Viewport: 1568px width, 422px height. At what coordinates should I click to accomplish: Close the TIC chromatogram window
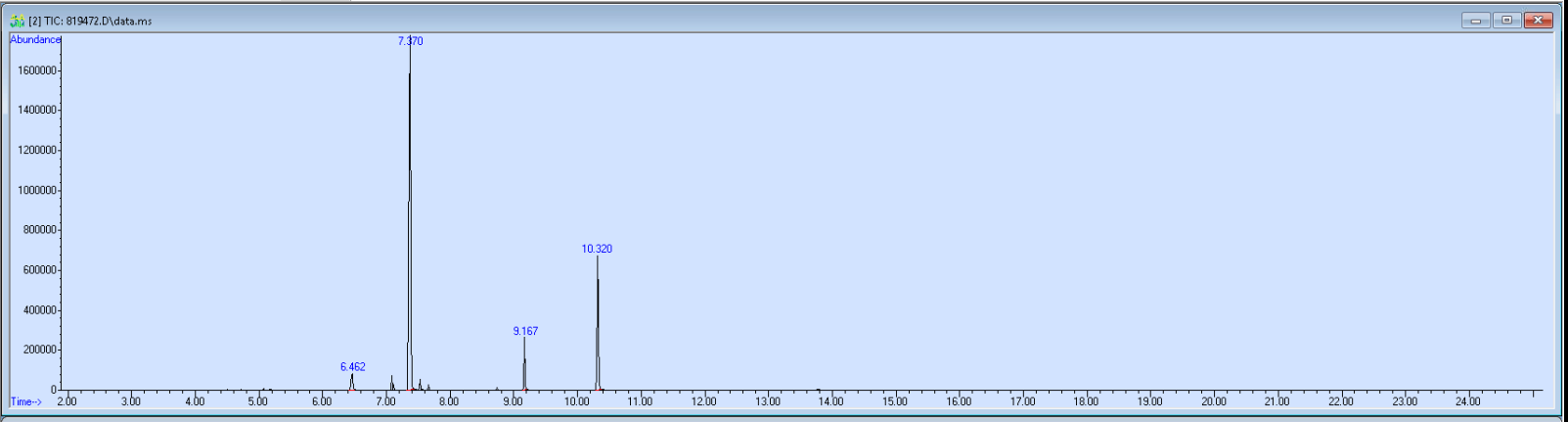pos(1539,21)
